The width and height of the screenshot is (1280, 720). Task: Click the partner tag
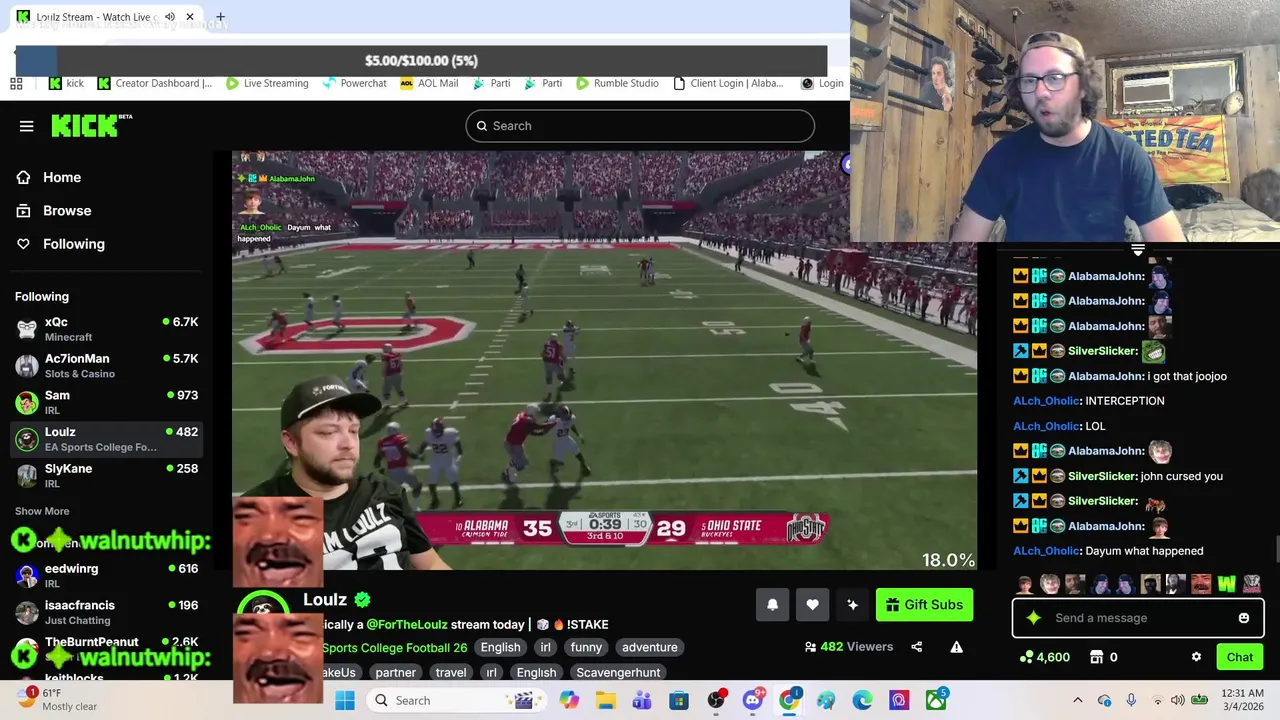coord(395,672)
